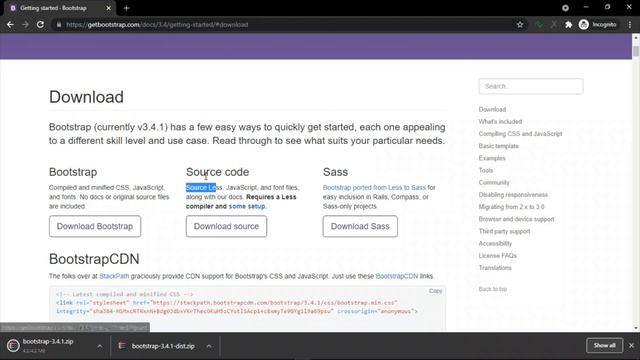Screen dimensions: 640x360
Task: Open the bootstrap-3.4.1-dist.zip download item
Action: point(163,346)
